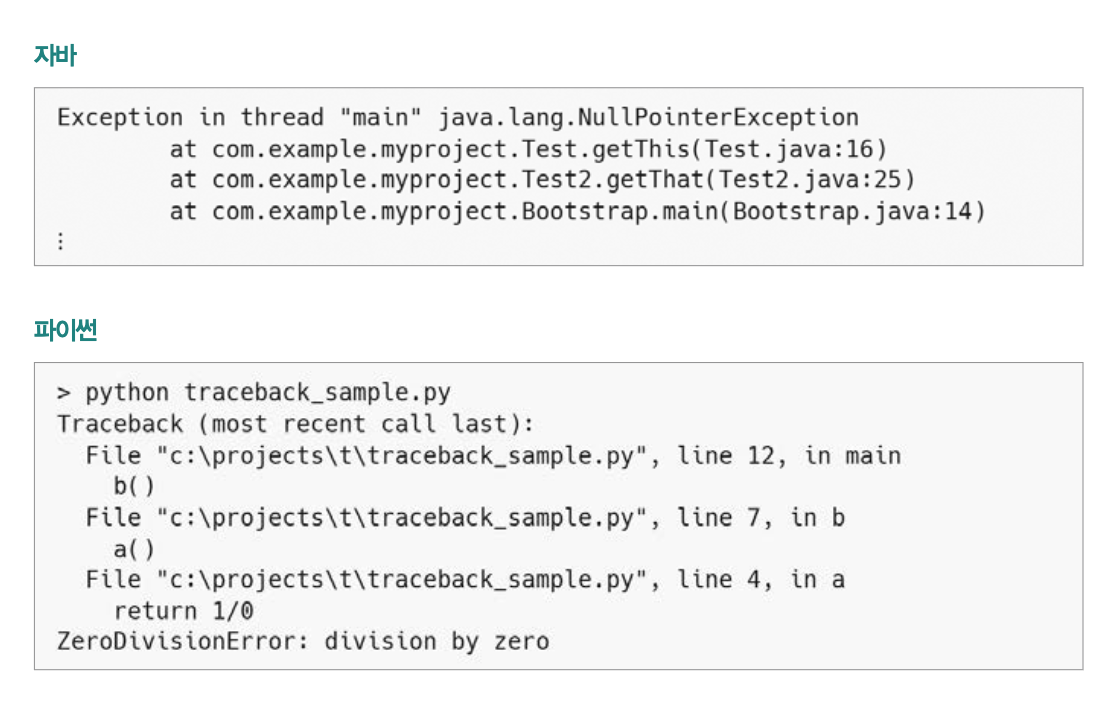Click the b() call line
Viewport: 1116px width, 710px height.
134,487
